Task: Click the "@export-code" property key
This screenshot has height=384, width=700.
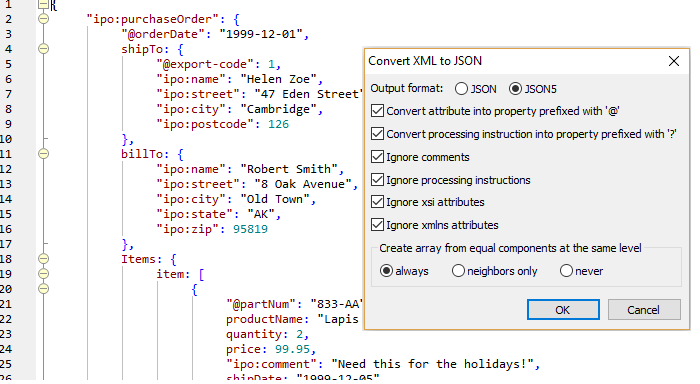Action: [204, 64]
